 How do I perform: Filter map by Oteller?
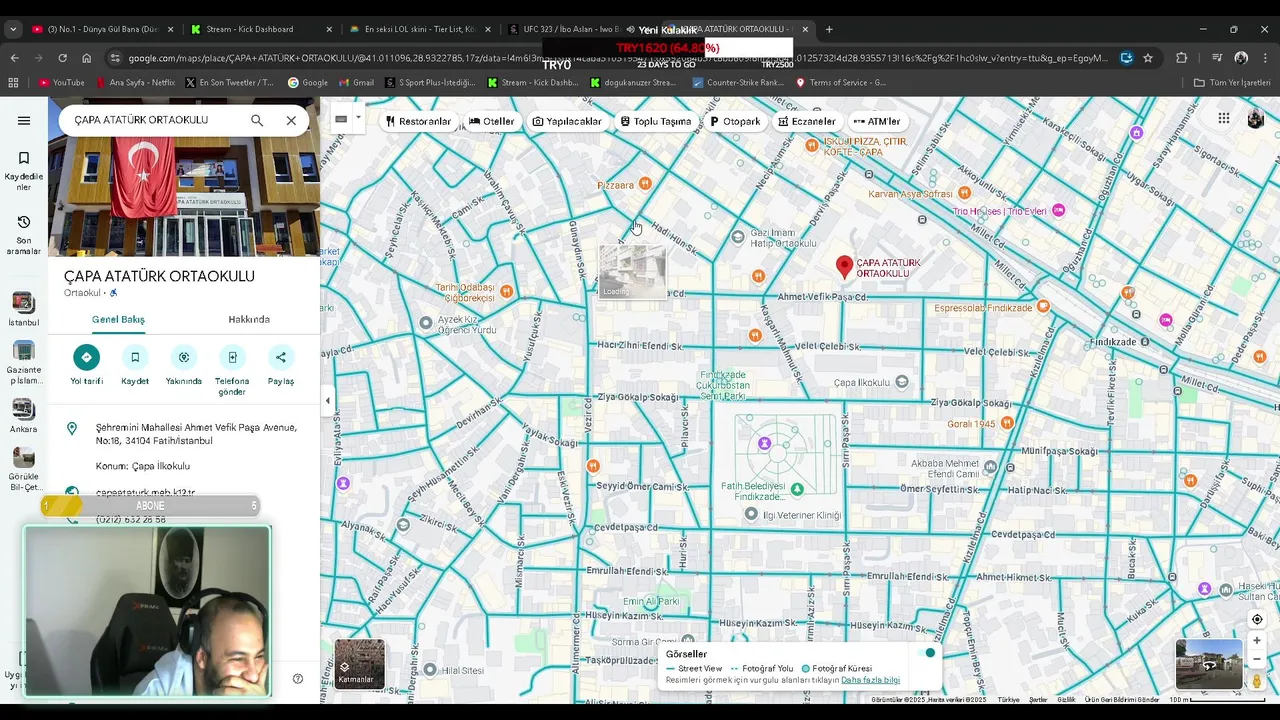(492, 121)
